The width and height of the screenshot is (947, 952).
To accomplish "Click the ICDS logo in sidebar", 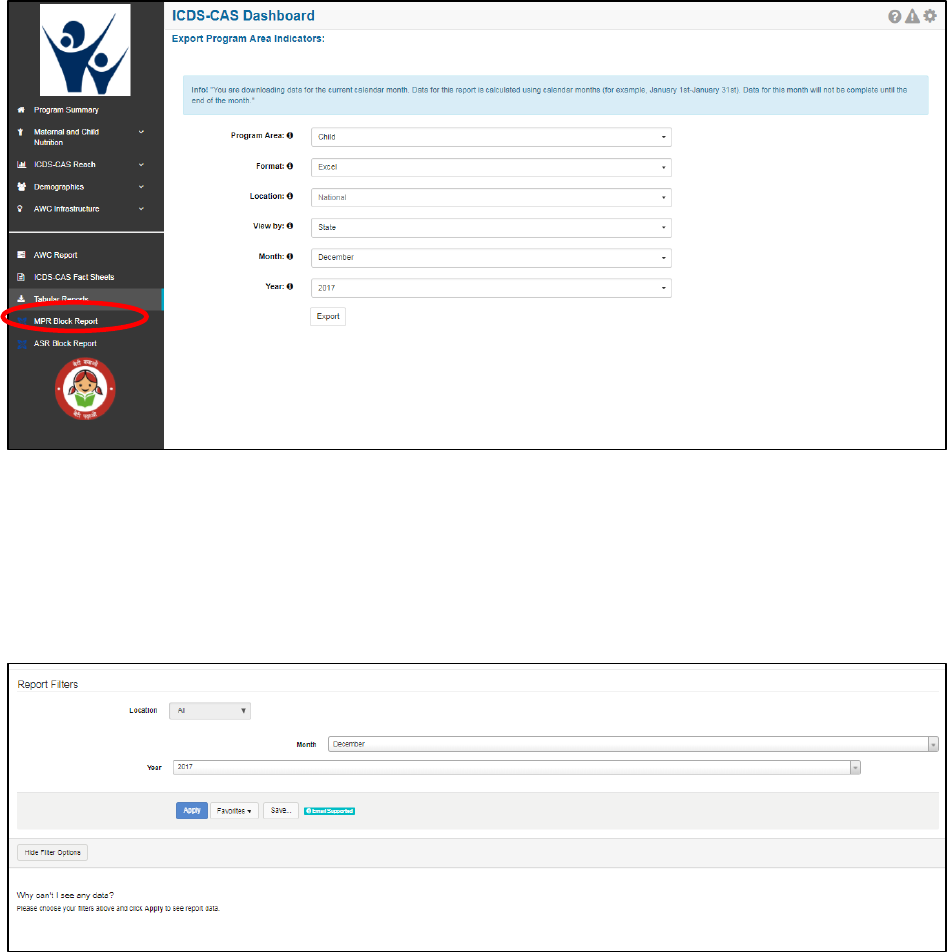I will click(85, 50).
